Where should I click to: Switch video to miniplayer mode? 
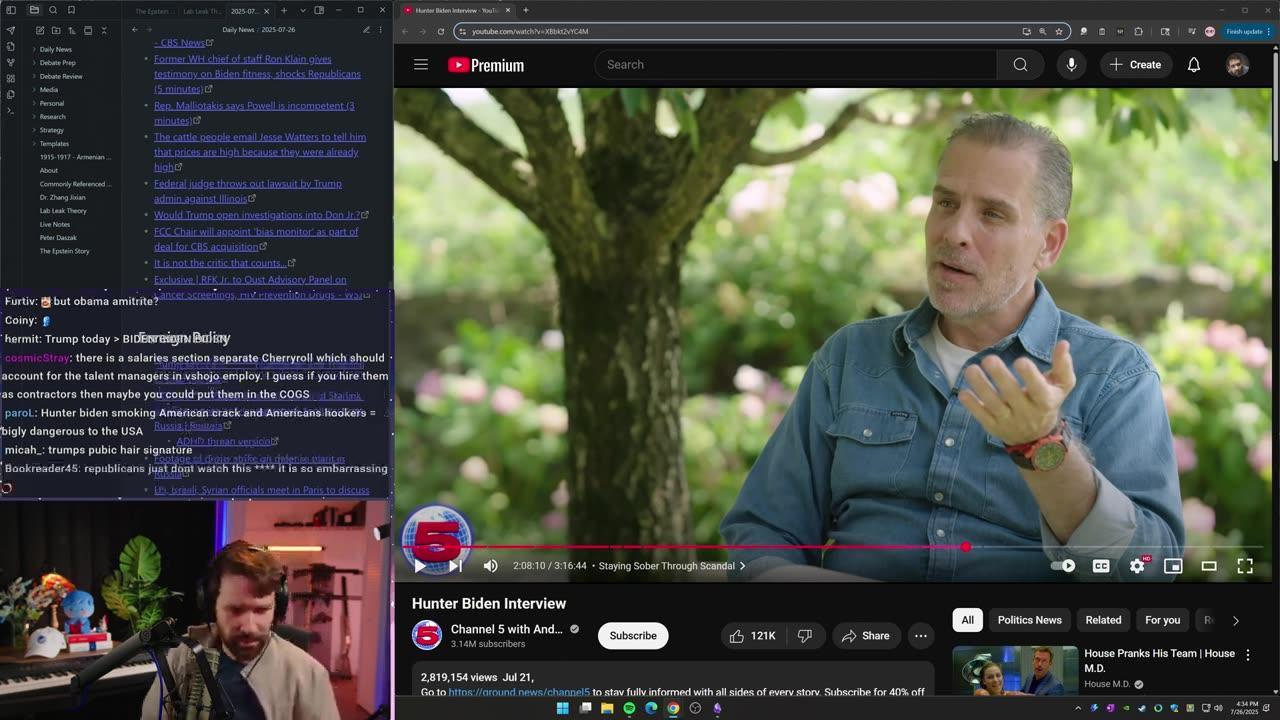[x=1173, y=566]
